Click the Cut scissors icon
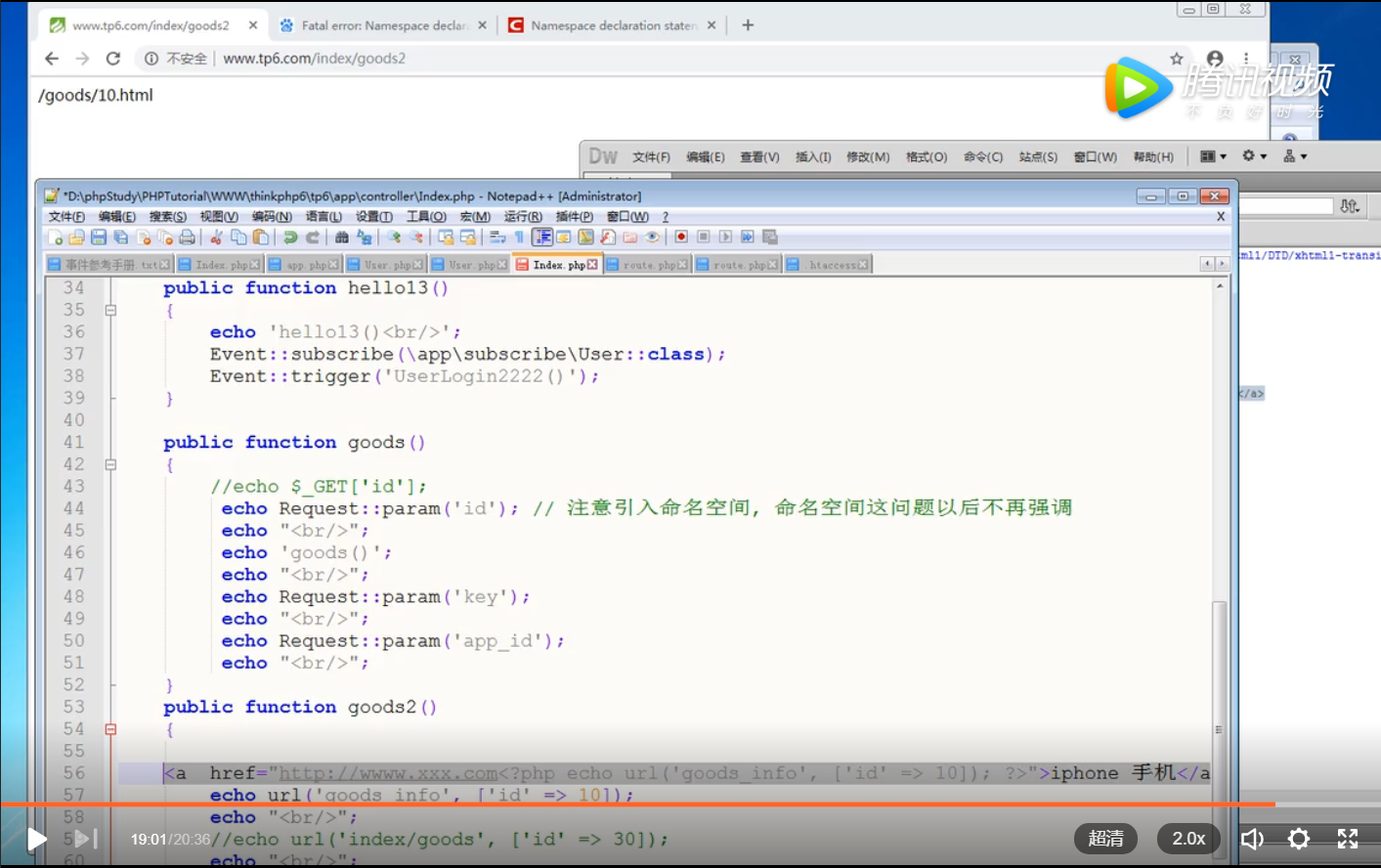 click(216, 237)
